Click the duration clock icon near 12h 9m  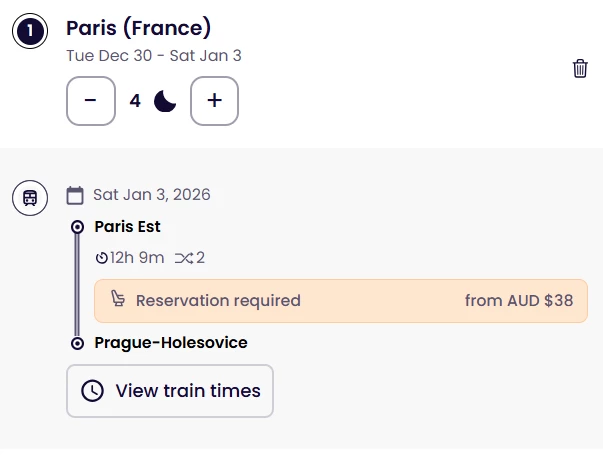(102, 258)
